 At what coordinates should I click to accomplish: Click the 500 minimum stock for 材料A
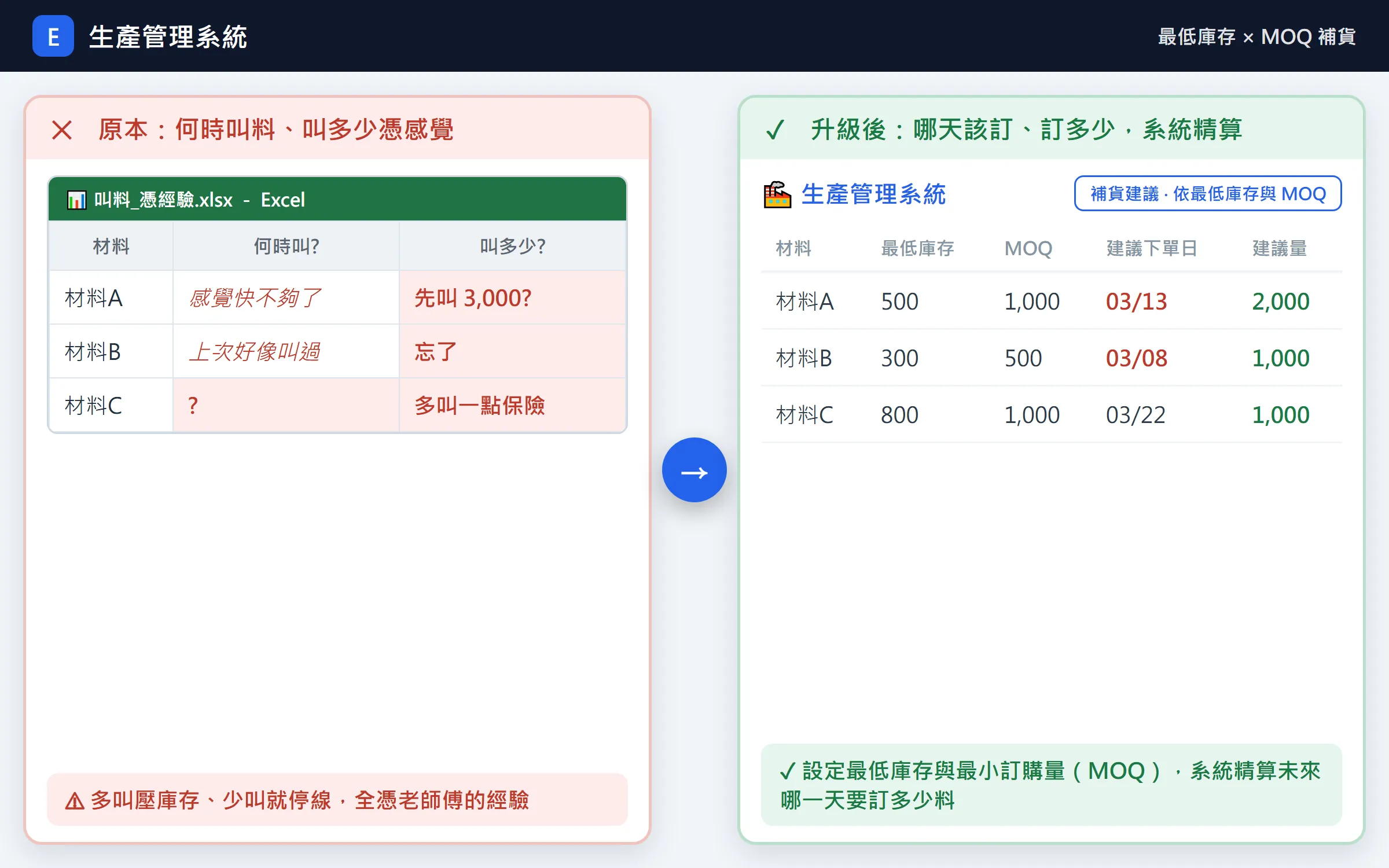click(x=900, y=301)
